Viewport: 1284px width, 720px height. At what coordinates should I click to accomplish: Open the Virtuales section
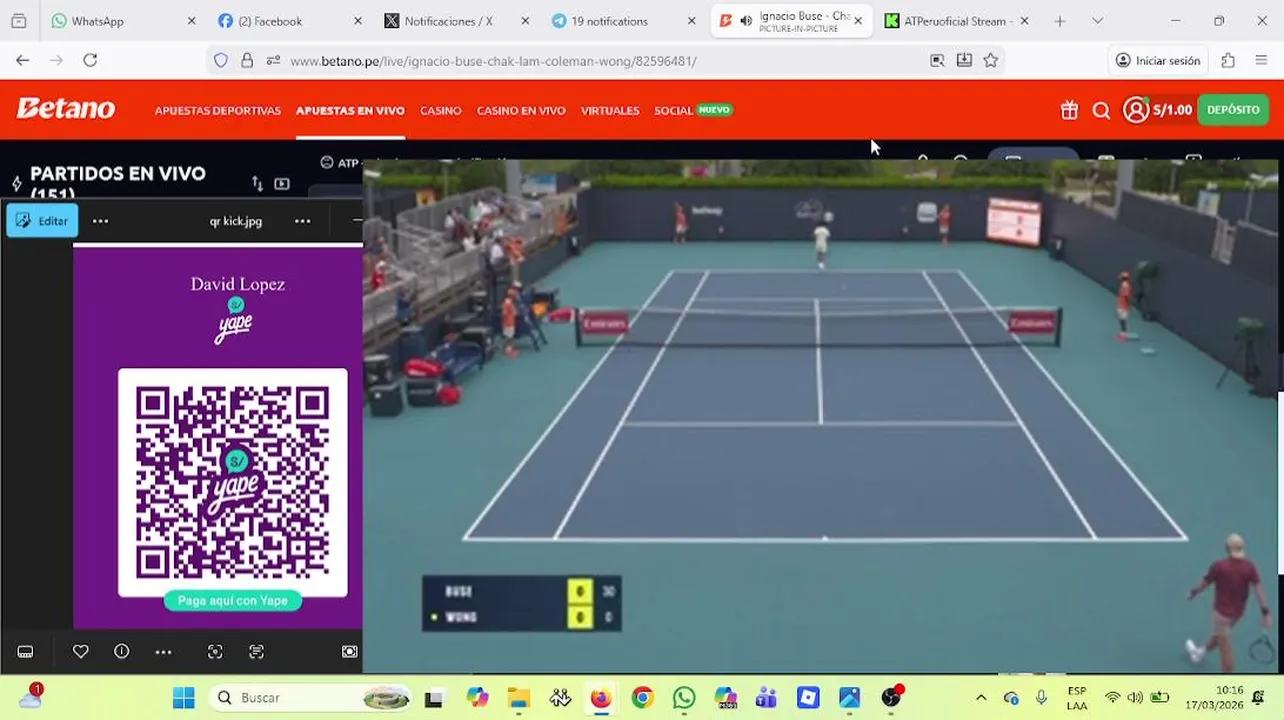point(610,110)
